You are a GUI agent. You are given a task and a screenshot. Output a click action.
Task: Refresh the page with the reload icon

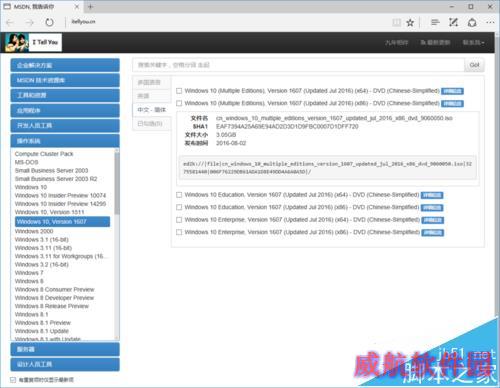49,22
